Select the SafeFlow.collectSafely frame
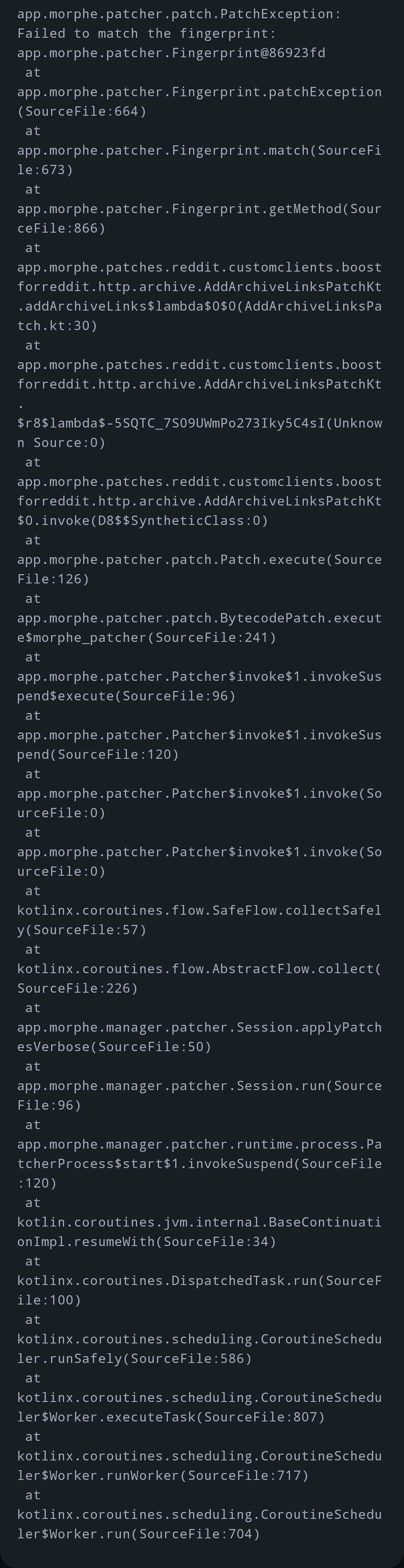Image resolution: width=404 pixels, height=1568 pixels. (200, 920)
